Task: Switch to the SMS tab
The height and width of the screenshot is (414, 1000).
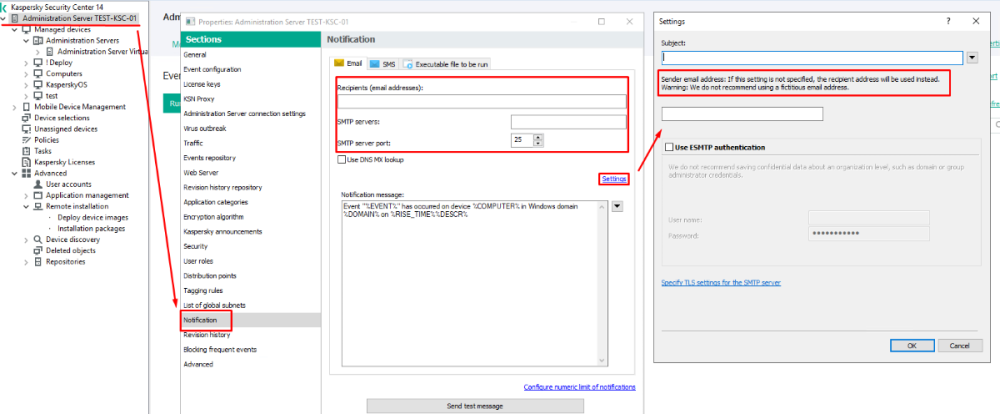Action: 383,64
